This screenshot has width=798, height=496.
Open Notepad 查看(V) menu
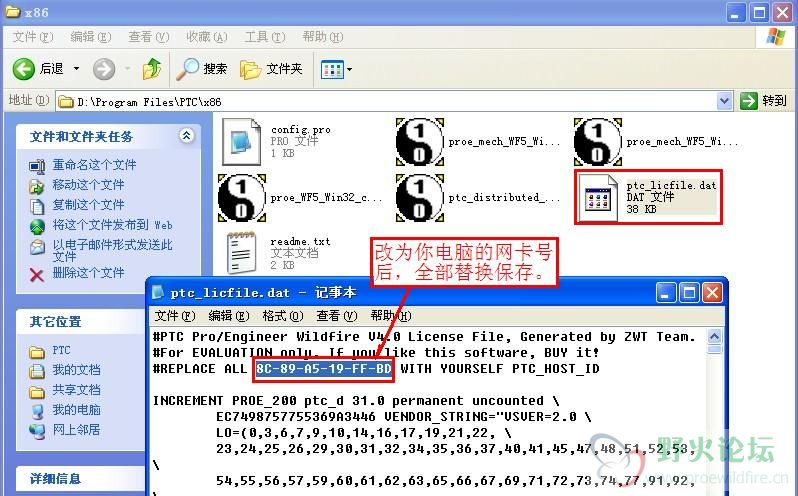336,316
